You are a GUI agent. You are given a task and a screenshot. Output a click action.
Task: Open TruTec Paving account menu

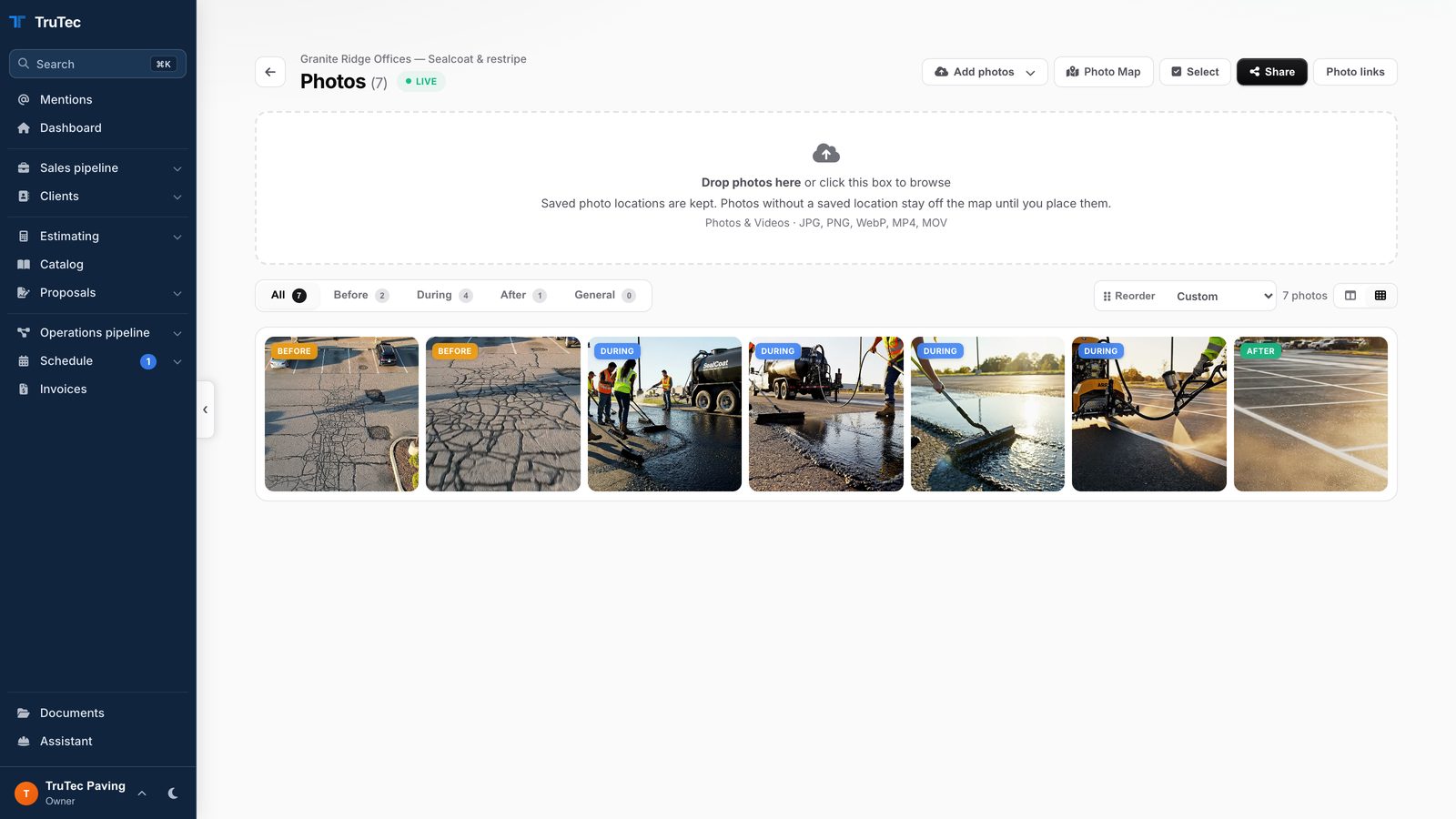(x=82, y=793)
